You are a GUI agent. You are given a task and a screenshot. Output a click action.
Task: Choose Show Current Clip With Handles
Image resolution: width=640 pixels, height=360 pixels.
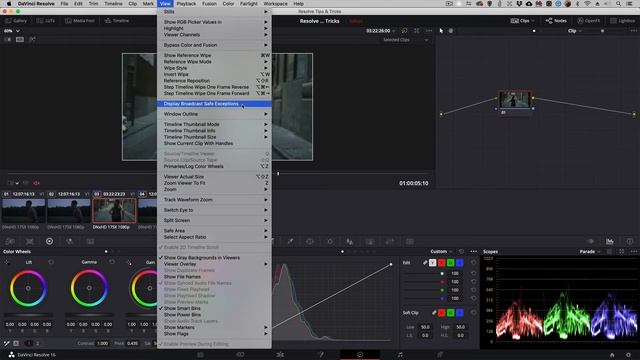(x=214, y=144)
